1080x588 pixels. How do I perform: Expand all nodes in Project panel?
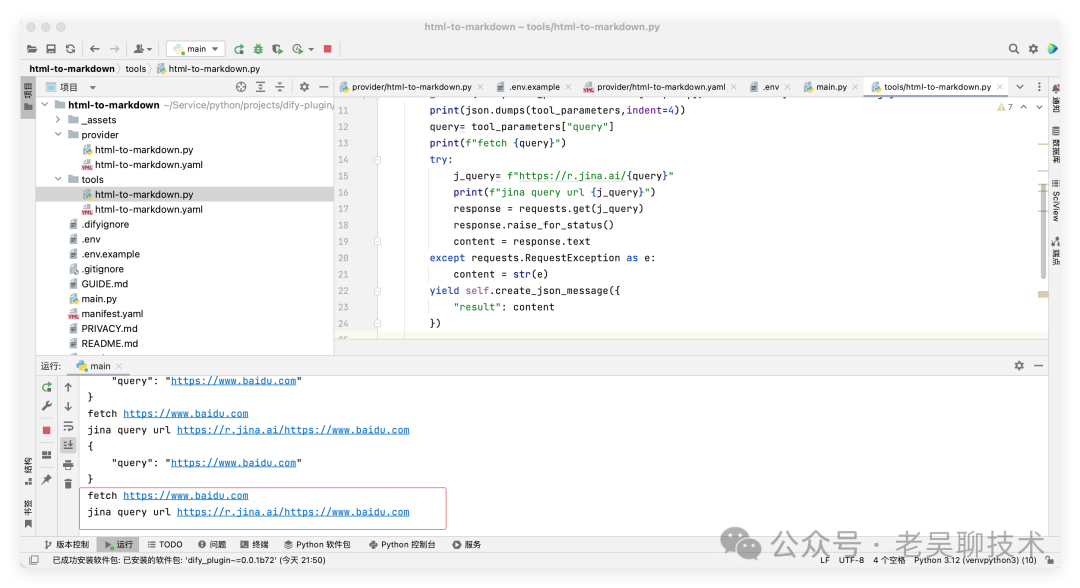(x=260, y=87)
